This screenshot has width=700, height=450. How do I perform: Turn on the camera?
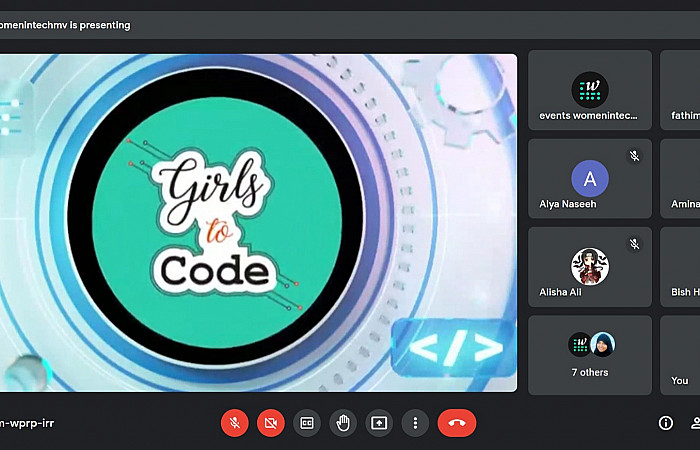tap(270, 423)
